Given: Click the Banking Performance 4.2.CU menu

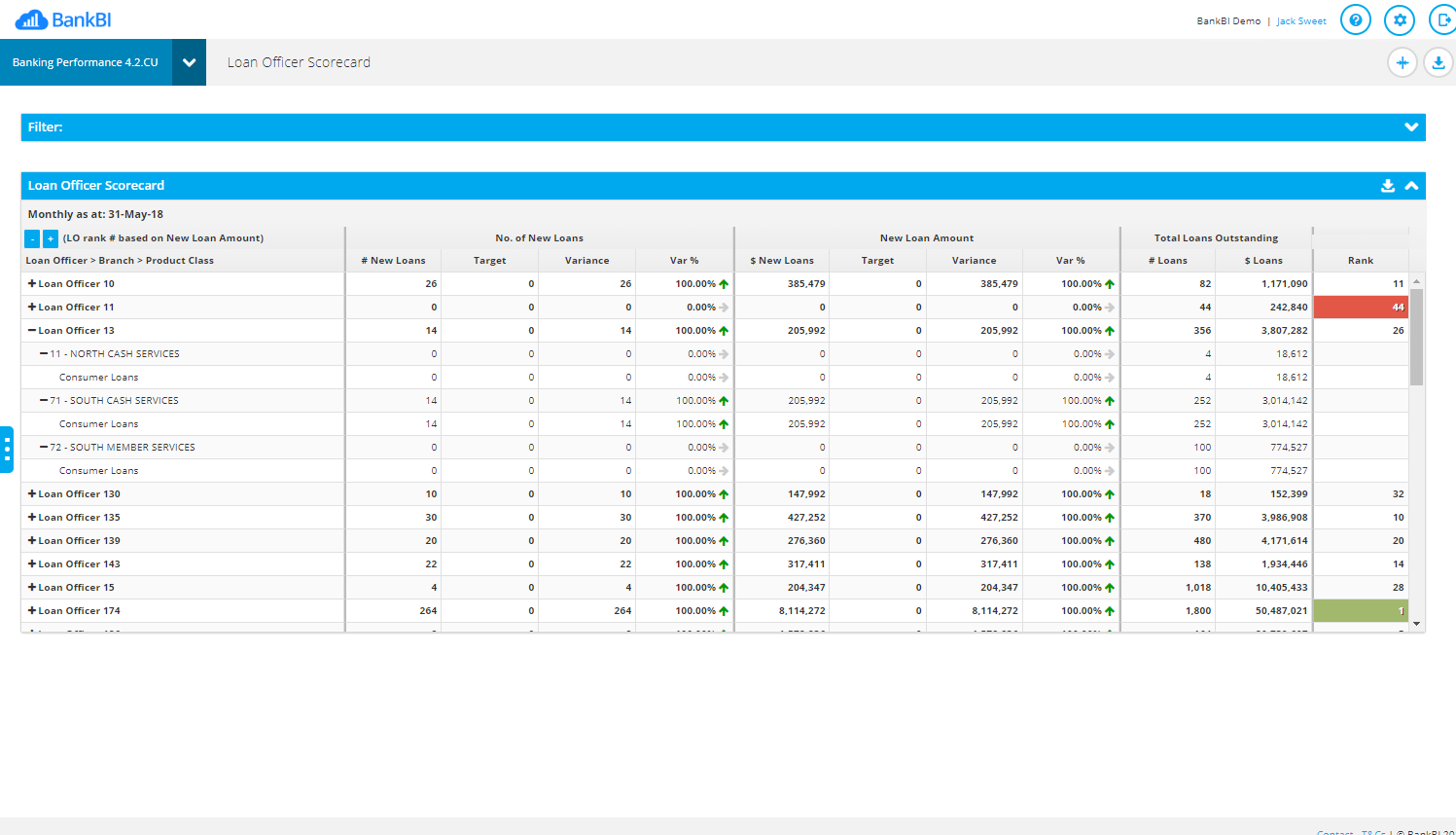Looking at the screenshot, I should [86, 62].
